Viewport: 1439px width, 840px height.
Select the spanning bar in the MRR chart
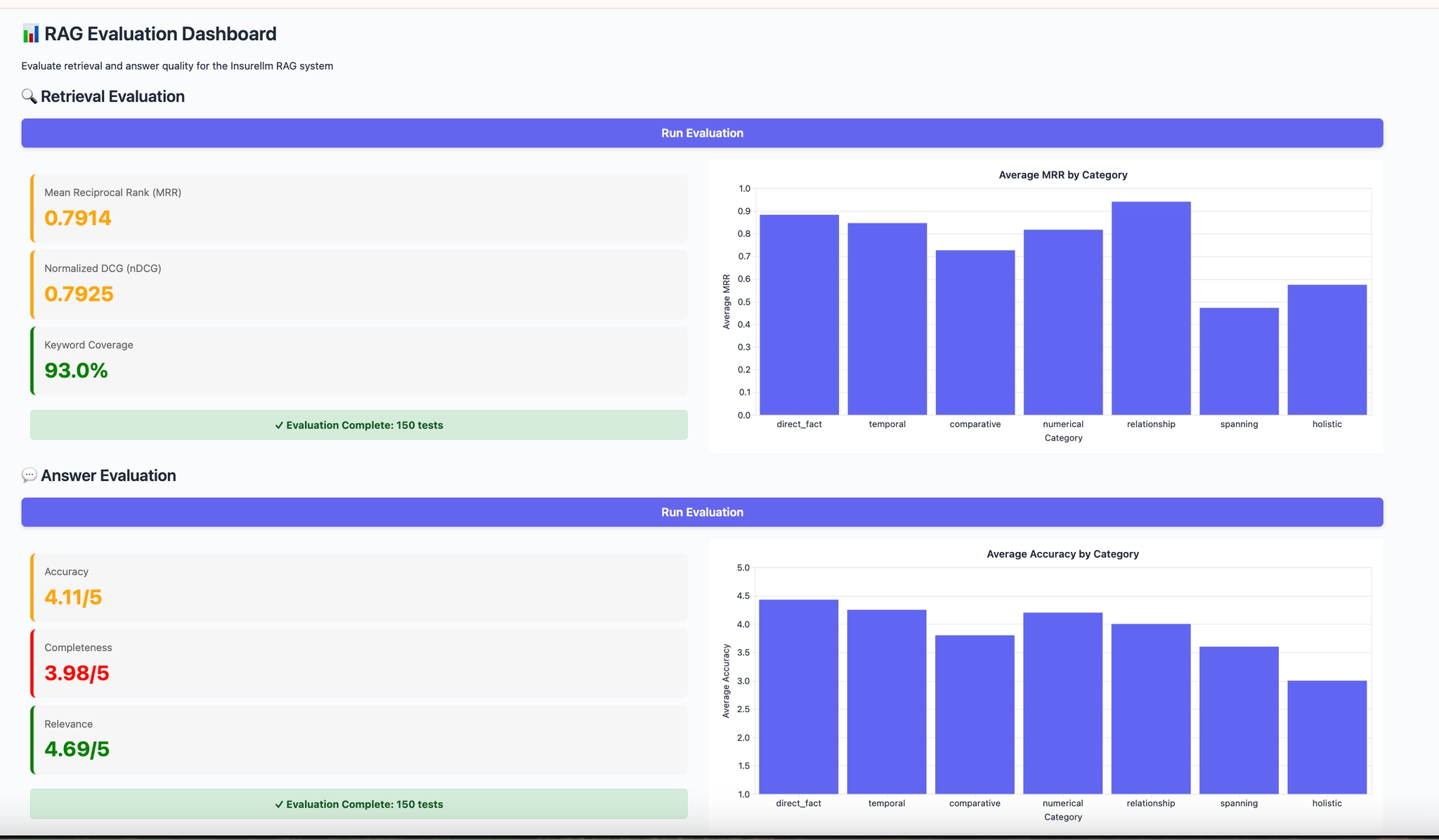(1239, 361)
